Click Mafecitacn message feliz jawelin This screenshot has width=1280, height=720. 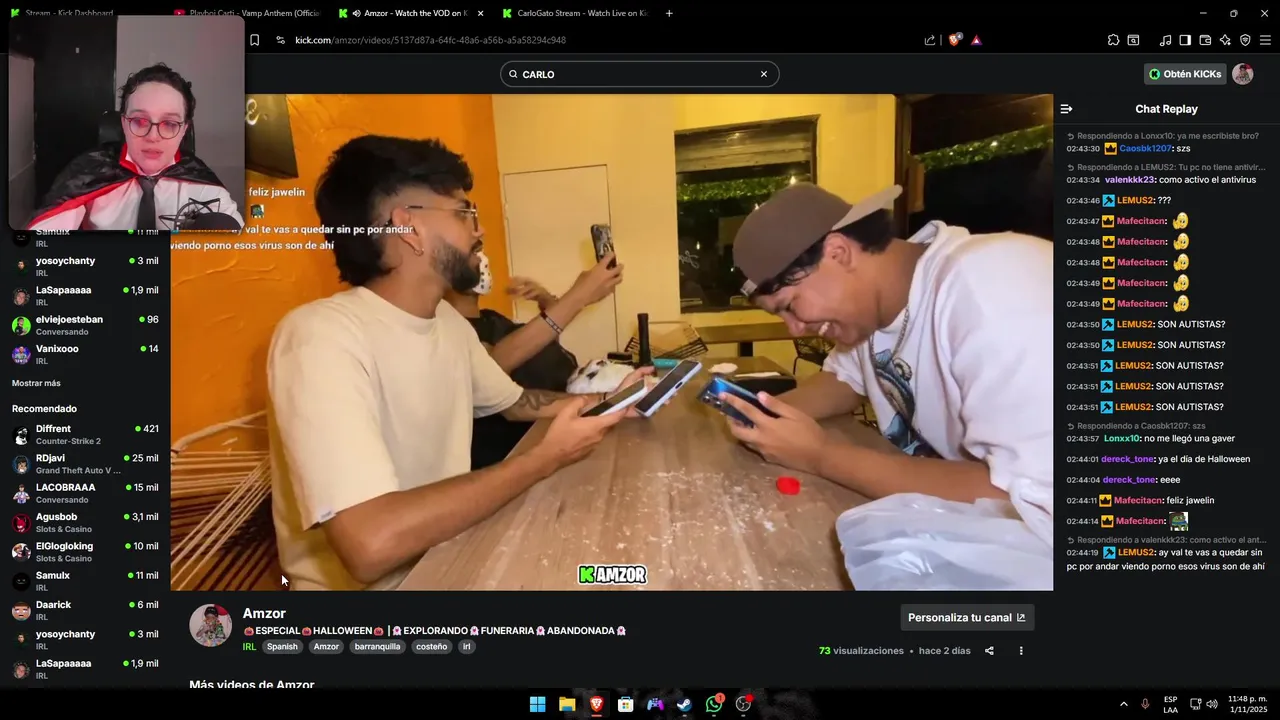(x=1140, y=500)
